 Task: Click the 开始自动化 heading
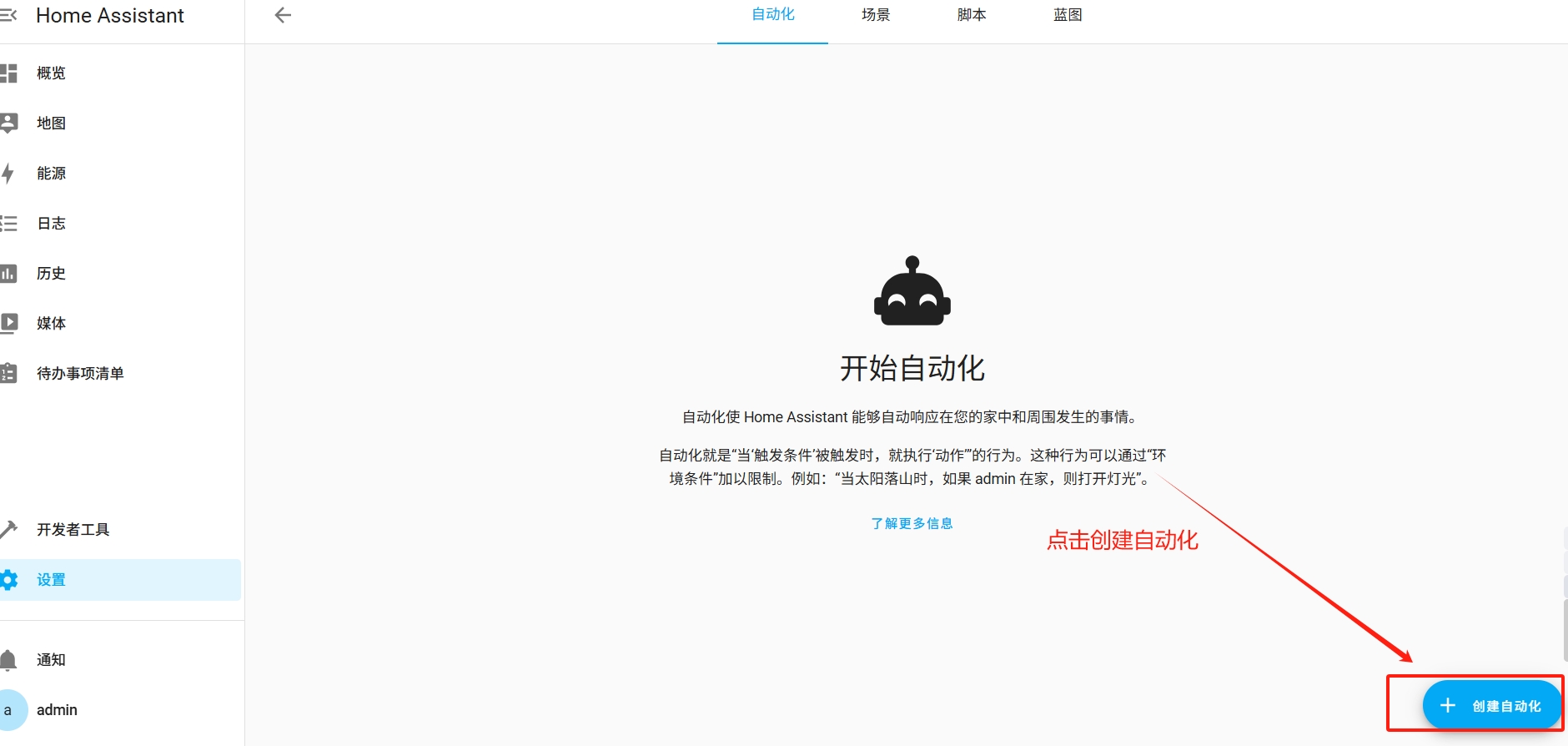click(912, 368)
